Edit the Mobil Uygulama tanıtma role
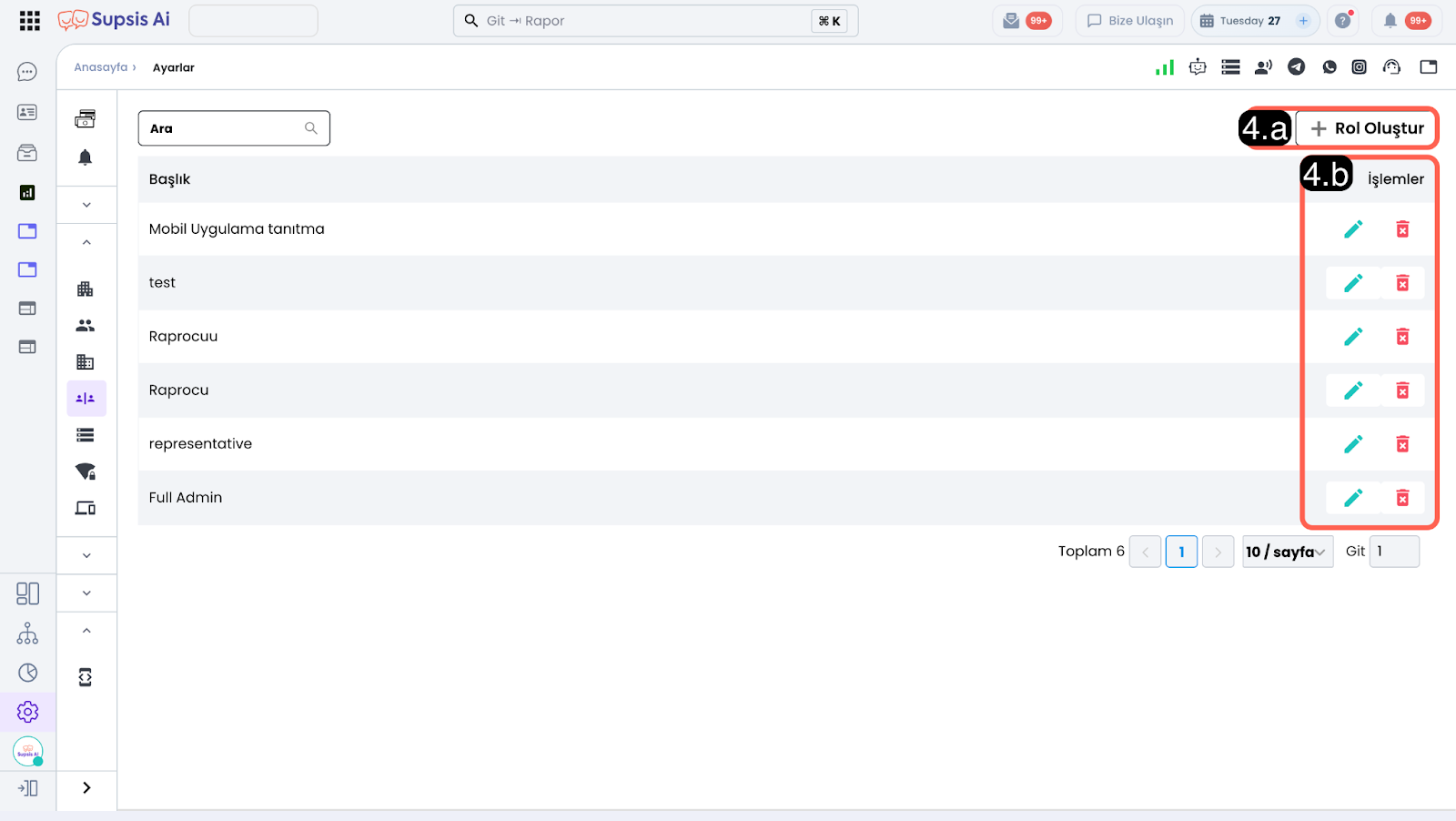The width and height of the screenshot is (1456, 821). 1353,229
